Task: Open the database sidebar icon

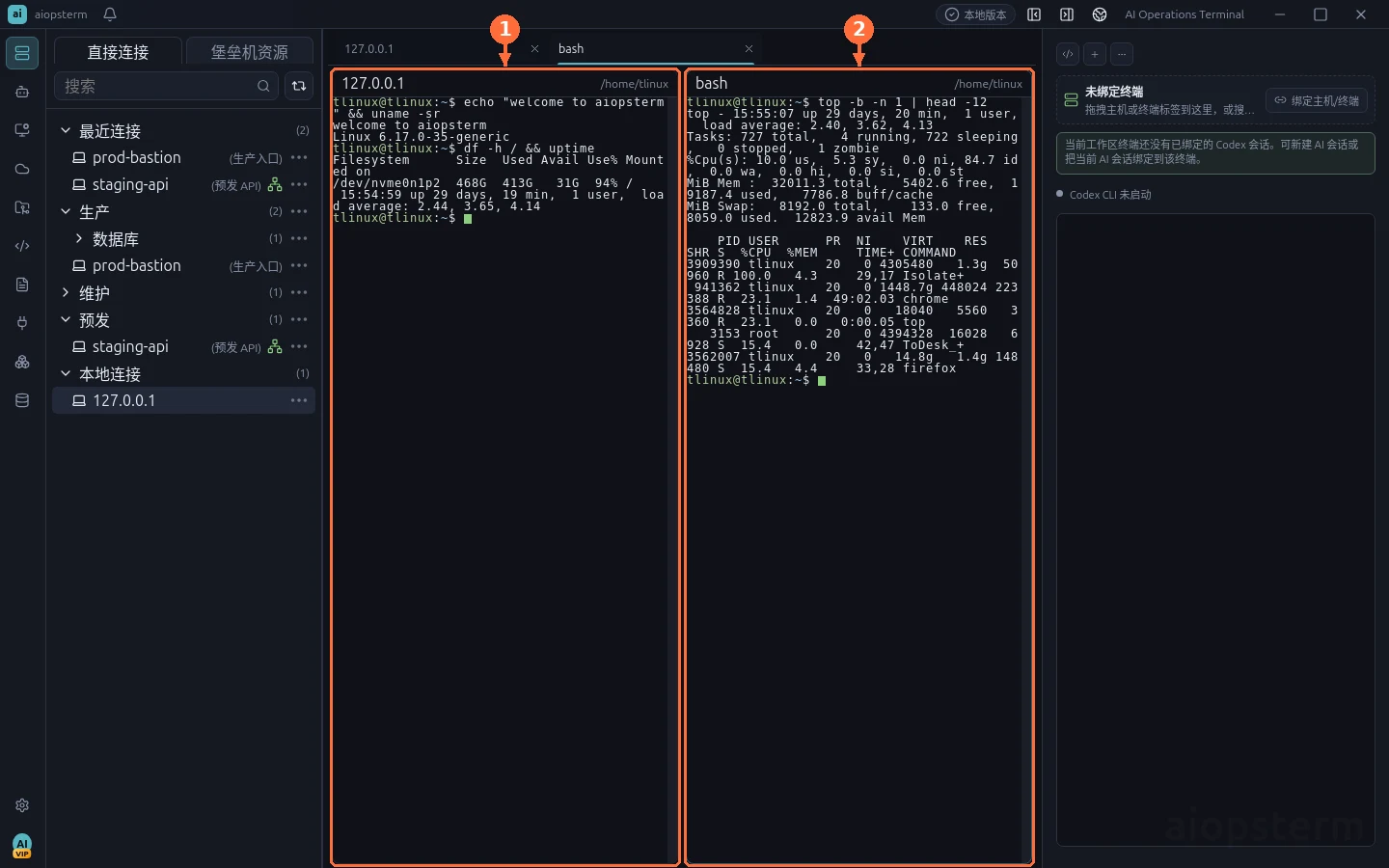Action: pos(22,400)
